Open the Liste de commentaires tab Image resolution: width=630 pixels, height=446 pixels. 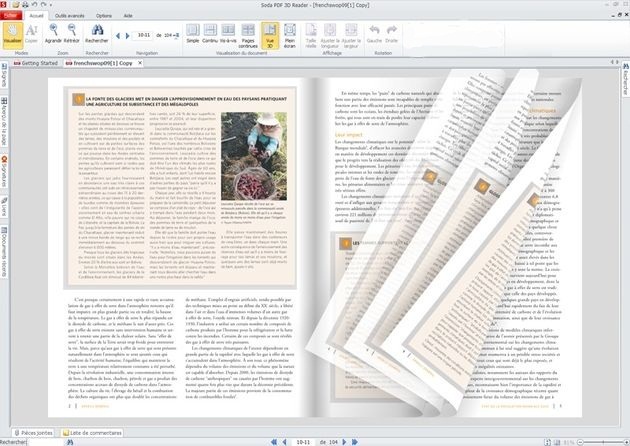tap(92, 433)
